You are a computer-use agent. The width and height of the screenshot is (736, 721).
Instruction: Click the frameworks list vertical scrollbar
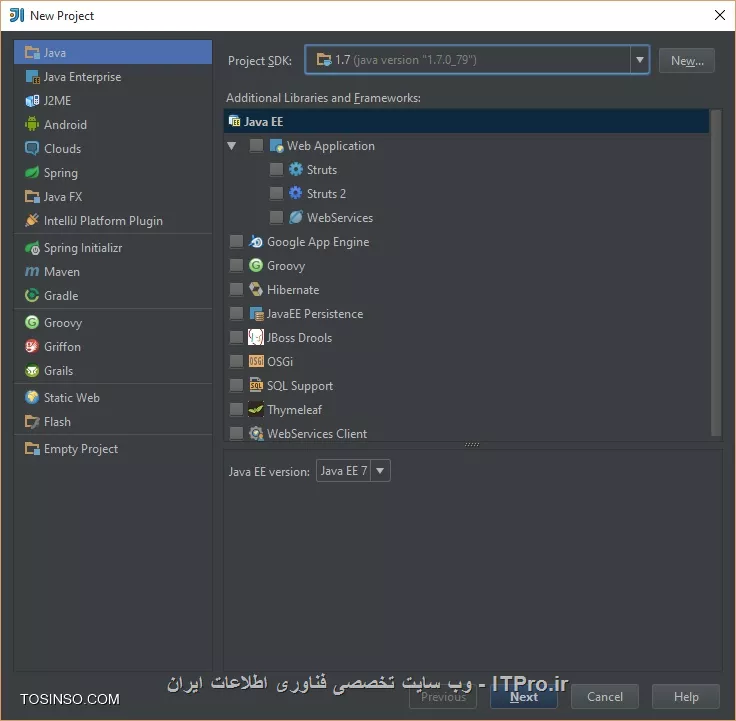(x=715, y=273)
